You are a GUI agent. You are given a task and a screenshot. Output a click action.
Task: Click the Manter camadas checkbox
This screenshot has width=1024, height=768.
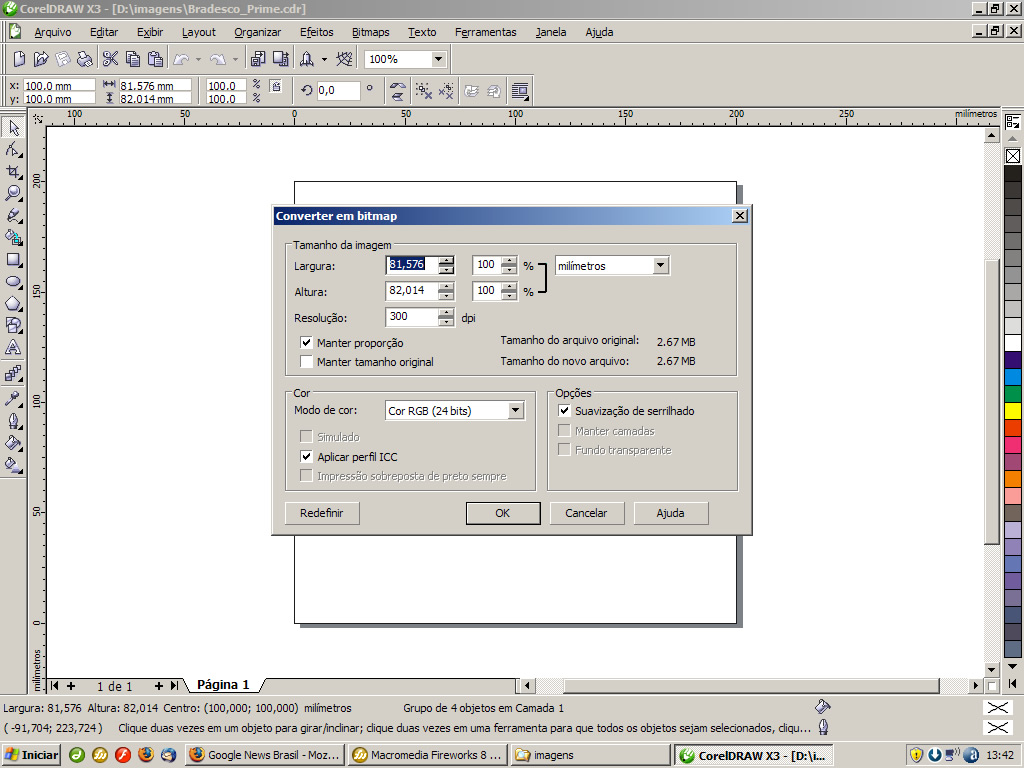tap(564, 430)
